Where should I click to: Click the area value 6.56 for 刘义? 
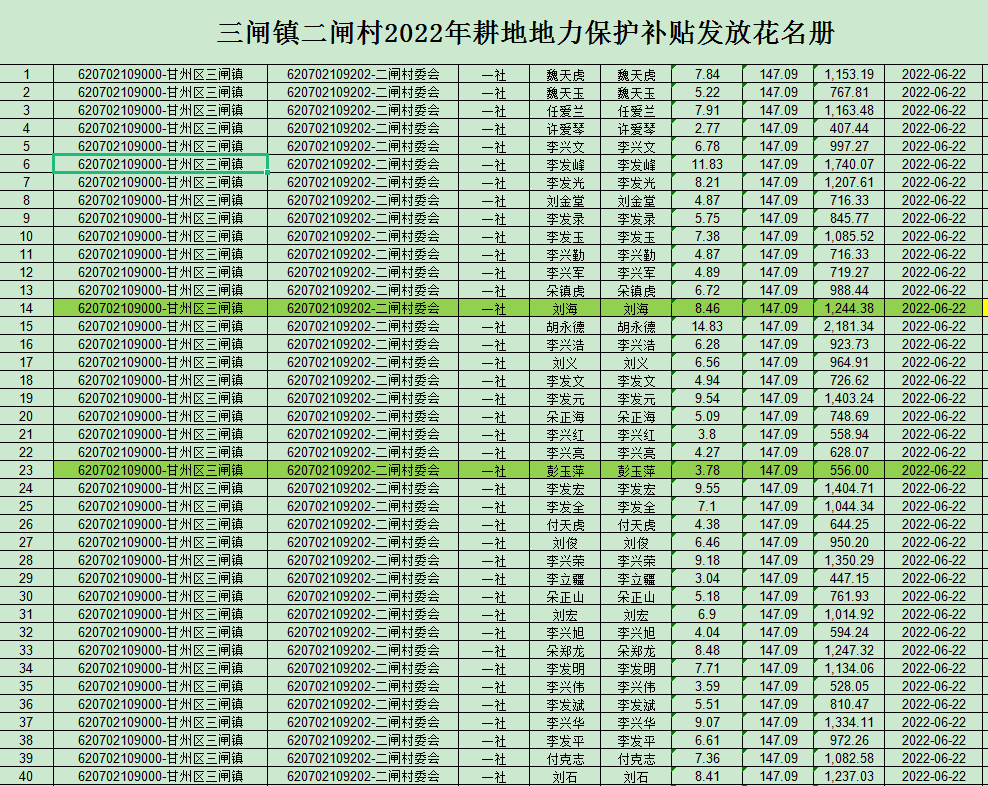click(707, 362)
